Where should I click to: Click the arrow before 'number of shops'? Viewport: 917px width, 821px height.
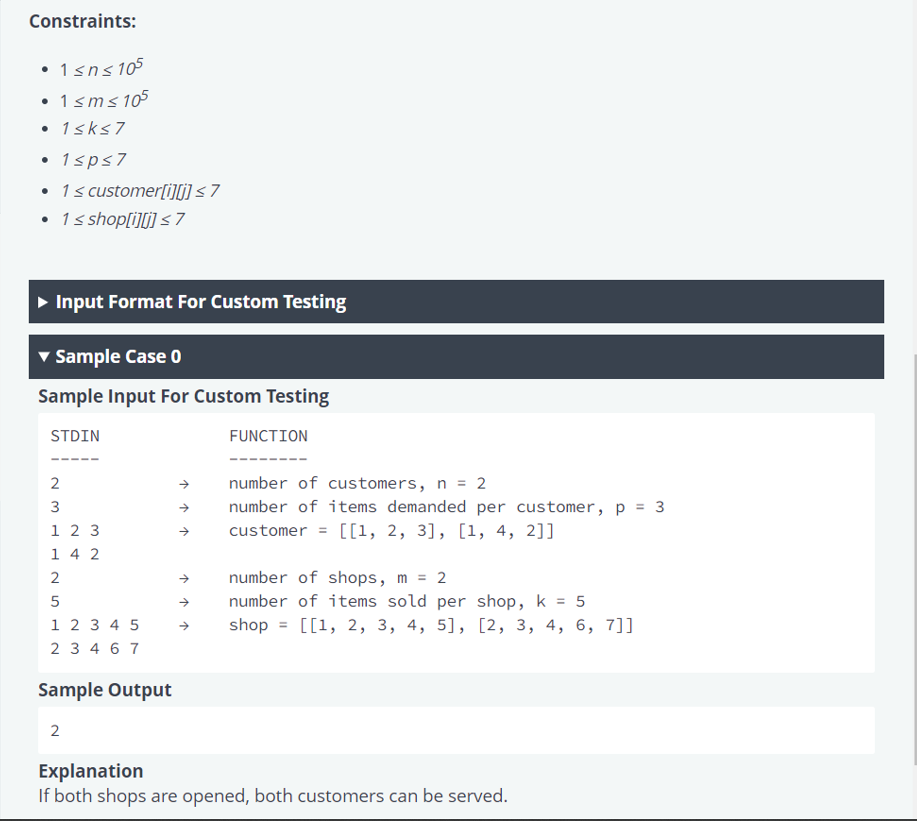point(183,578)
